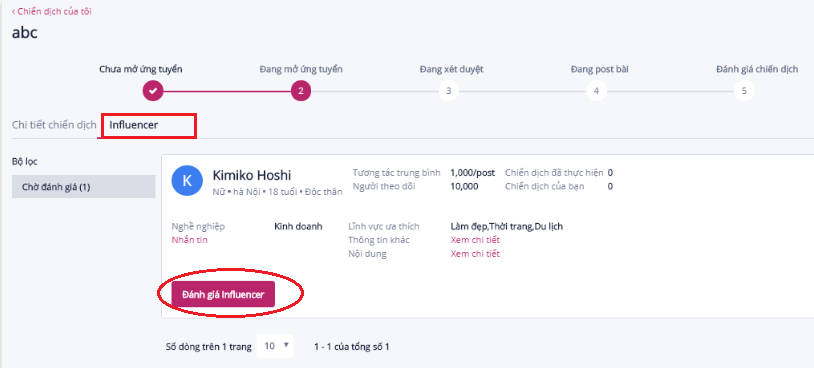814x368 pixels.
Task: Click the Nhắn tin link
Action: 189,240
